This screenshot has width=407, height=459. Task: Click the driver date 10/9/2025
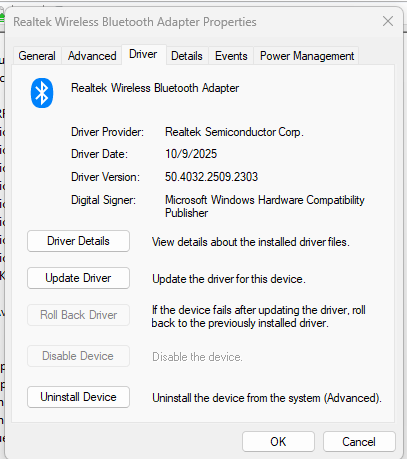click(x=191, y=154)
